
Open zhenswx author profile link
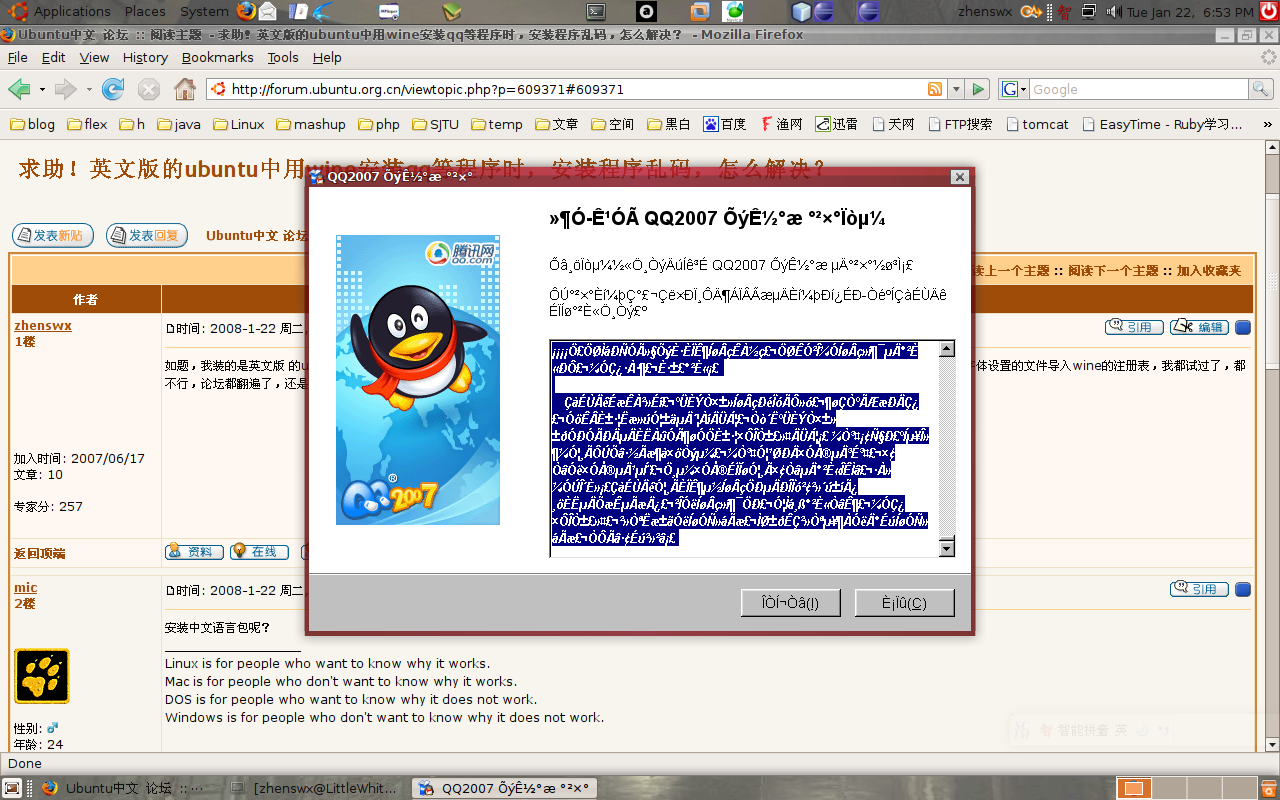click(x=43, y=326)
